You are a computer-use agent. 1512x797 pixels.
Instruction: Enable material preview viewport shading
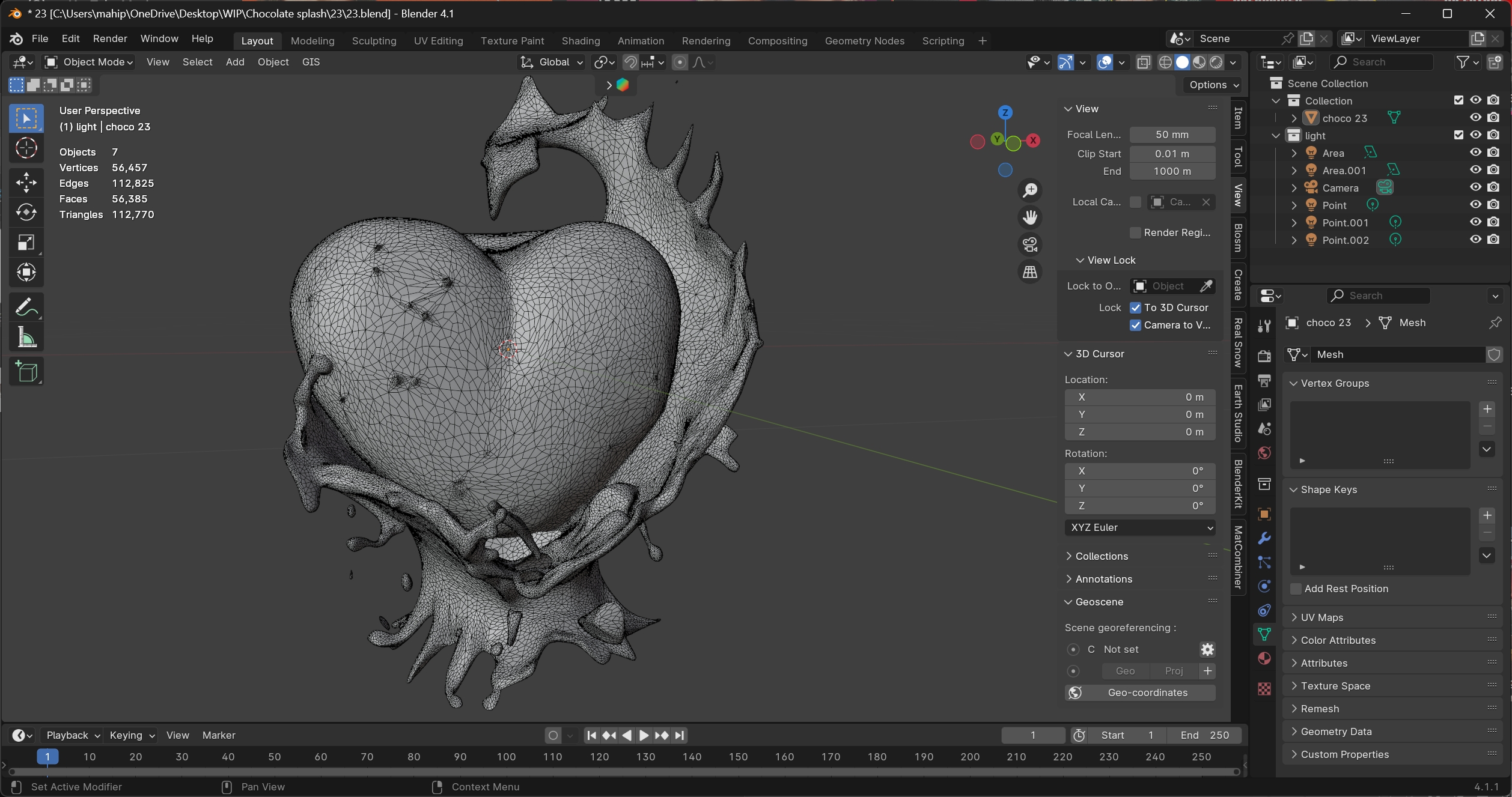1200,62
